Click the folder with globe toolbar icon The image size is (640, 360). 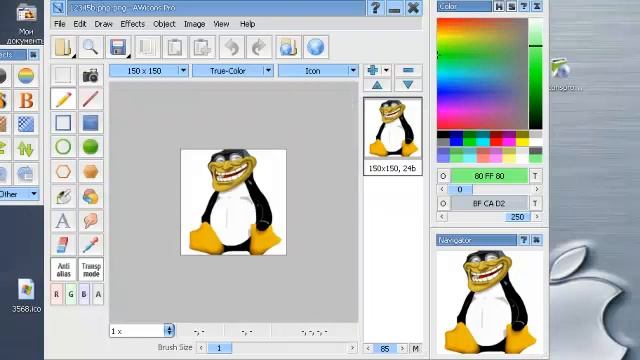[288, 47]
